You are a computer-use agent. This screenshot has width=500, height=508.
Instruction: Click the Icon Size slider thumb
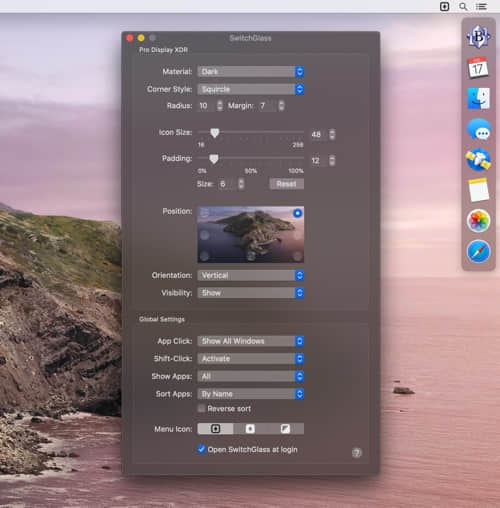(215, 133)
